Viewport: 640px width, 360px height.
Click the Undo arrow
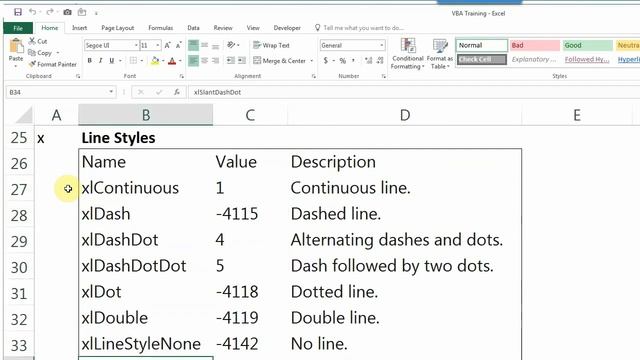pos(33,12)
